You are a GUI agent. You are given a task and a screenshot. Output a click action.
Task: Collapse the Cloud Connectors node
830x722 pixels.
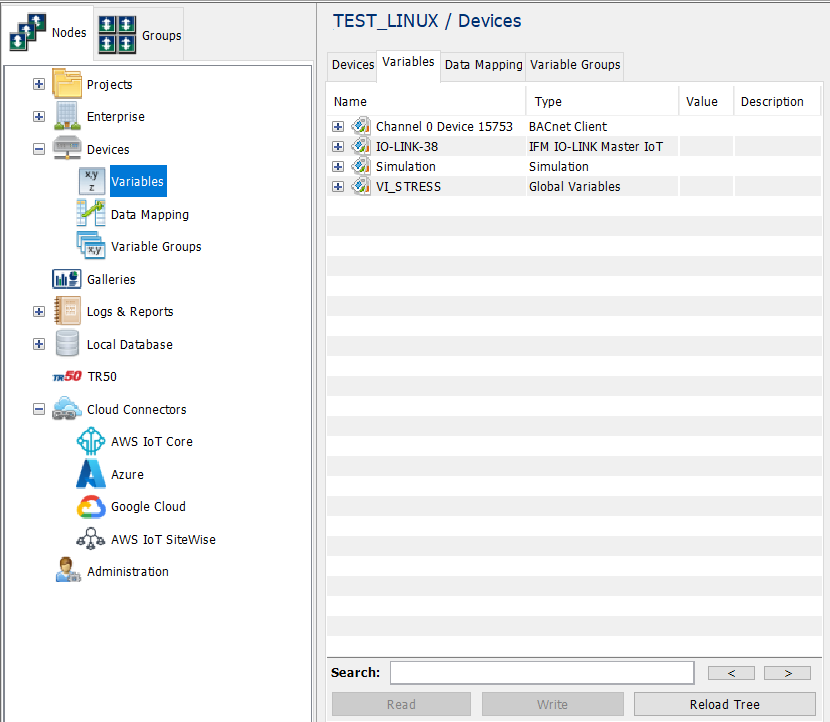pyautogui.click(x=39, y=409)
